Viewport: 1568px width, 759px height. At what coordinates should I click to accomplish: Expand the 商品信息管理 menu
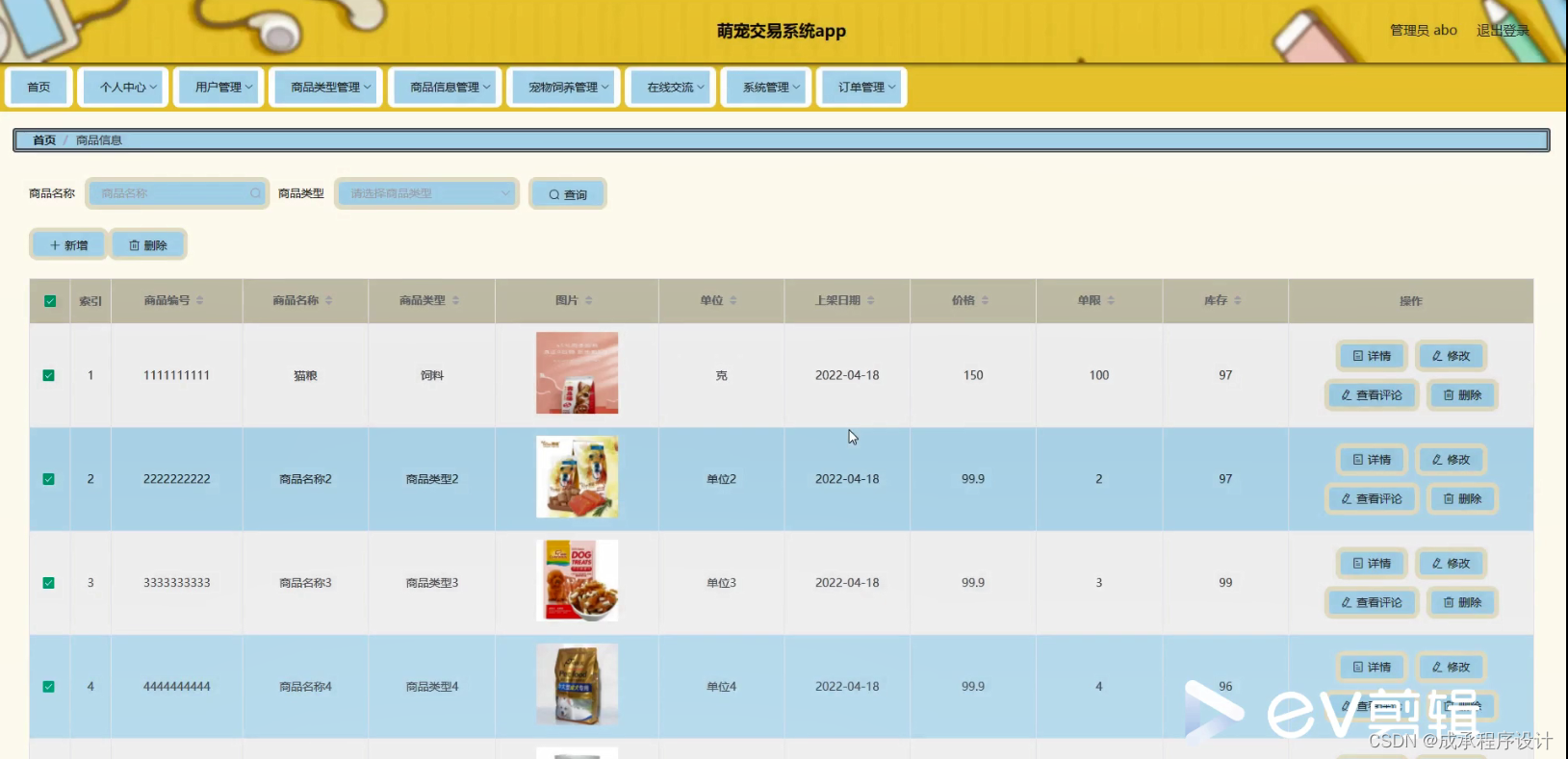446,87
